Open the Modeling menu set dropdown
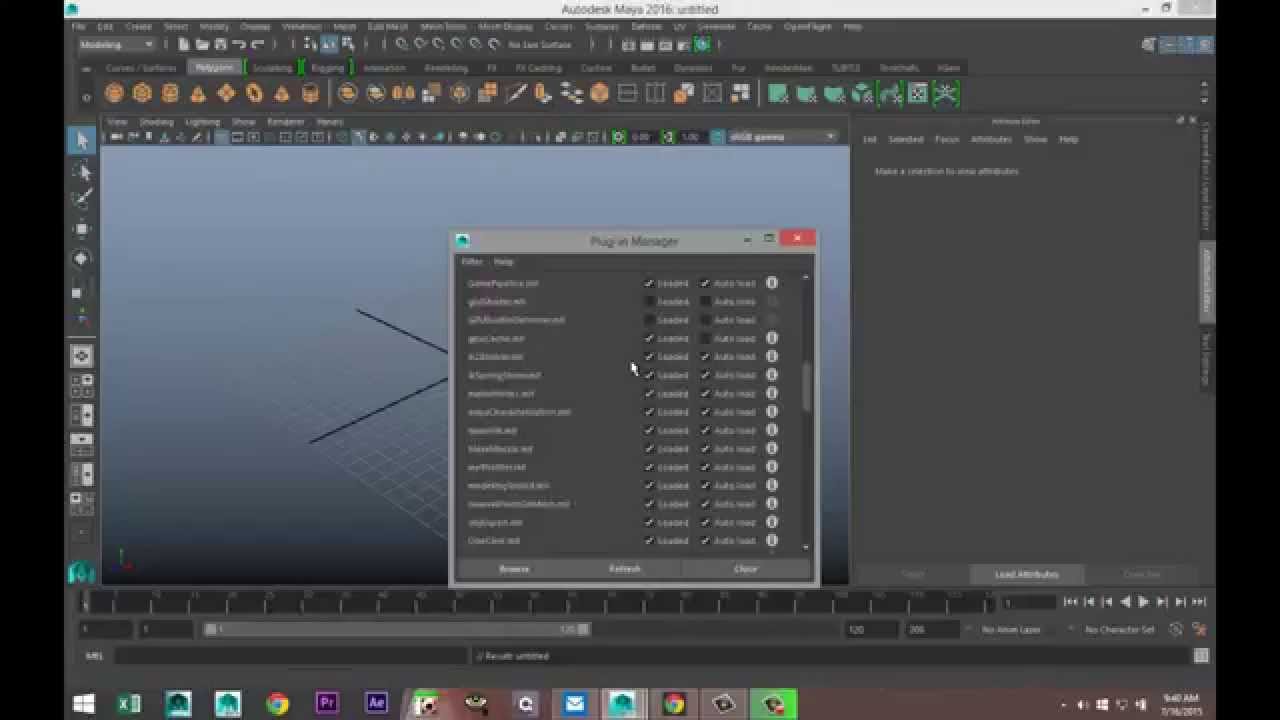This screenshot has width=1280, height=720. click(116, 44)
